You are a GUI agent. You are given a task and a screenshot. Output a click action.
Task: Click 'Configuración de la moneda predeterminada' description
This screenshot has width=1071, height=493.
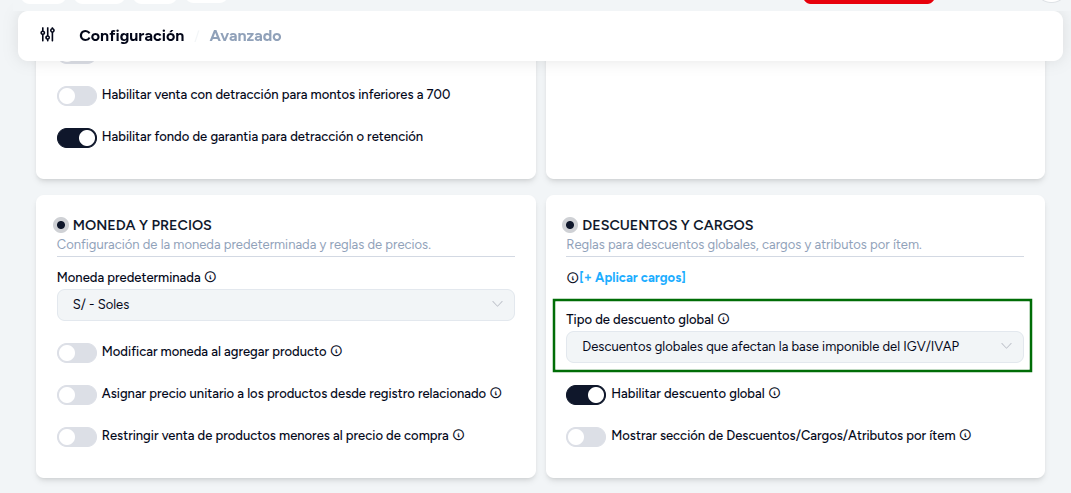pos(244,244)
